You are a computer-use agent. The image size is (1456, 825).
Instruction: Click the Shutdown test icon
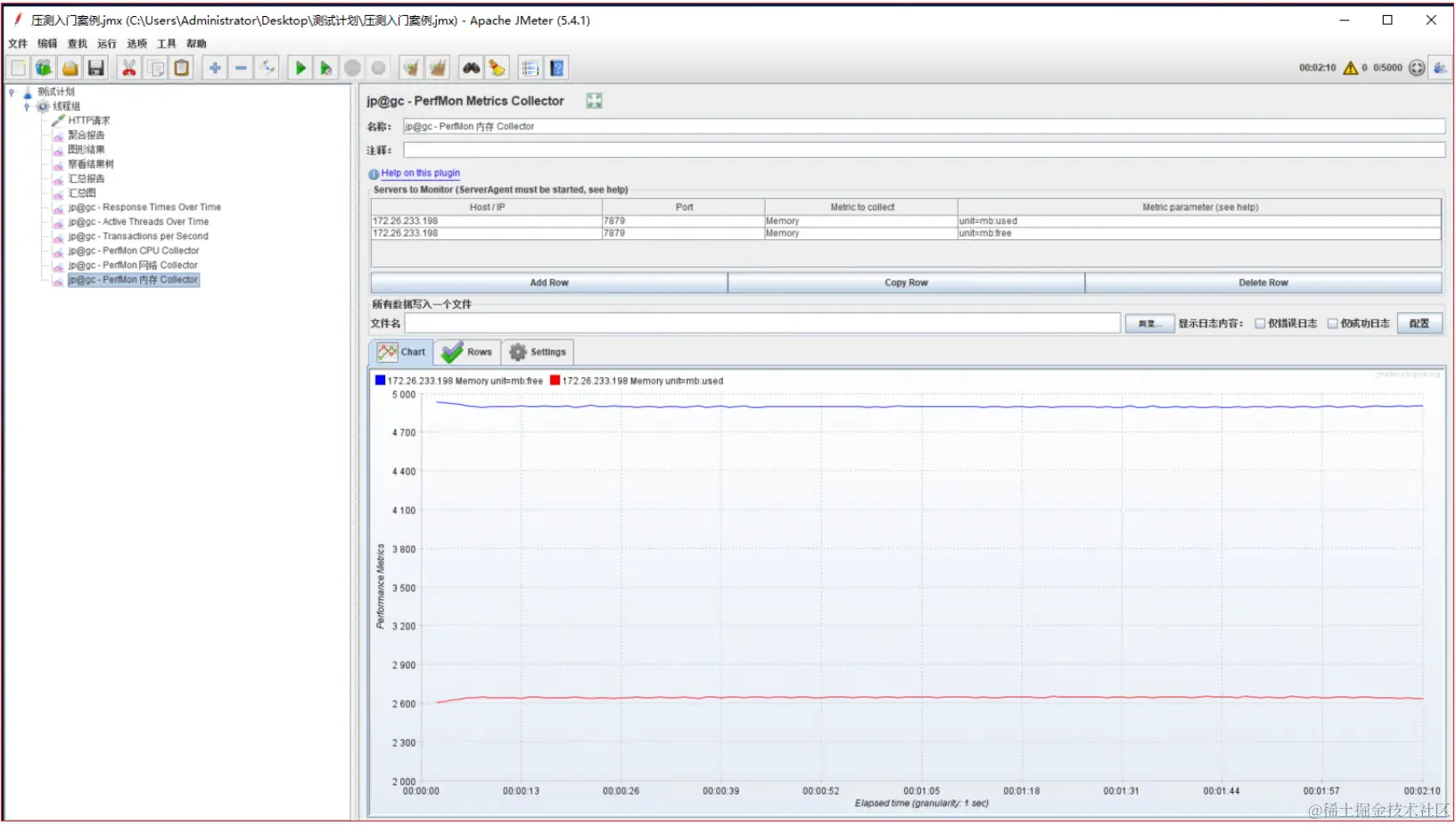(x=379, y=68)
